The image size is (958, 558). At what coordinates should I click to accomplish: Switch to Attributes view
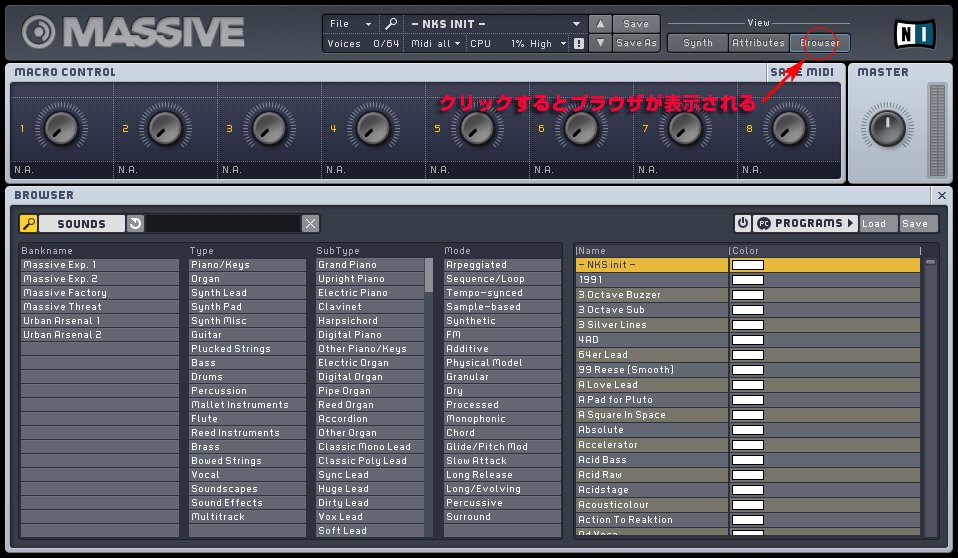(x=758, y=43)
